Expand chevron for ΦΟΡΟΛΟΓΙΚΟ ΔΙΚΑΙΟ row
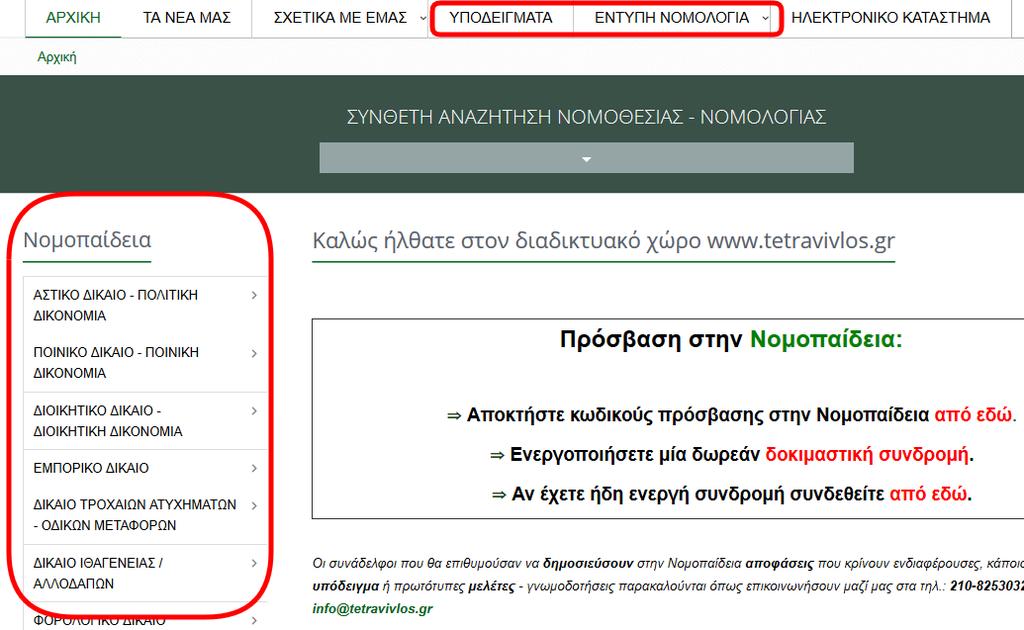 pyautogui.click(x=254, y=620)
